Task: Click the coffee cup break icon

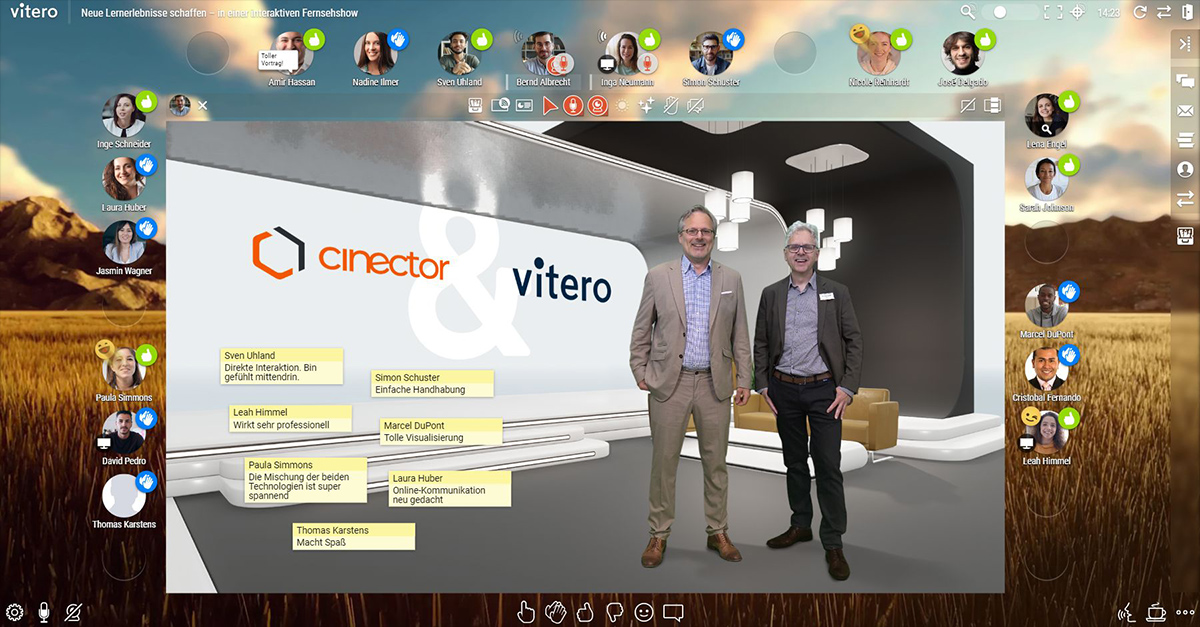Action: point(1157,611)
